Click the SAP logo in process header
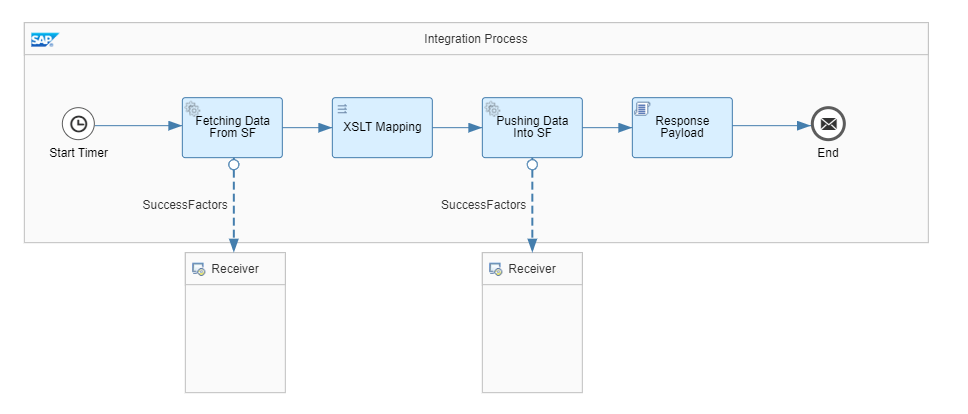Image resolution: width=968 pixels, height=414 pixels. click(x=44, y=39)
